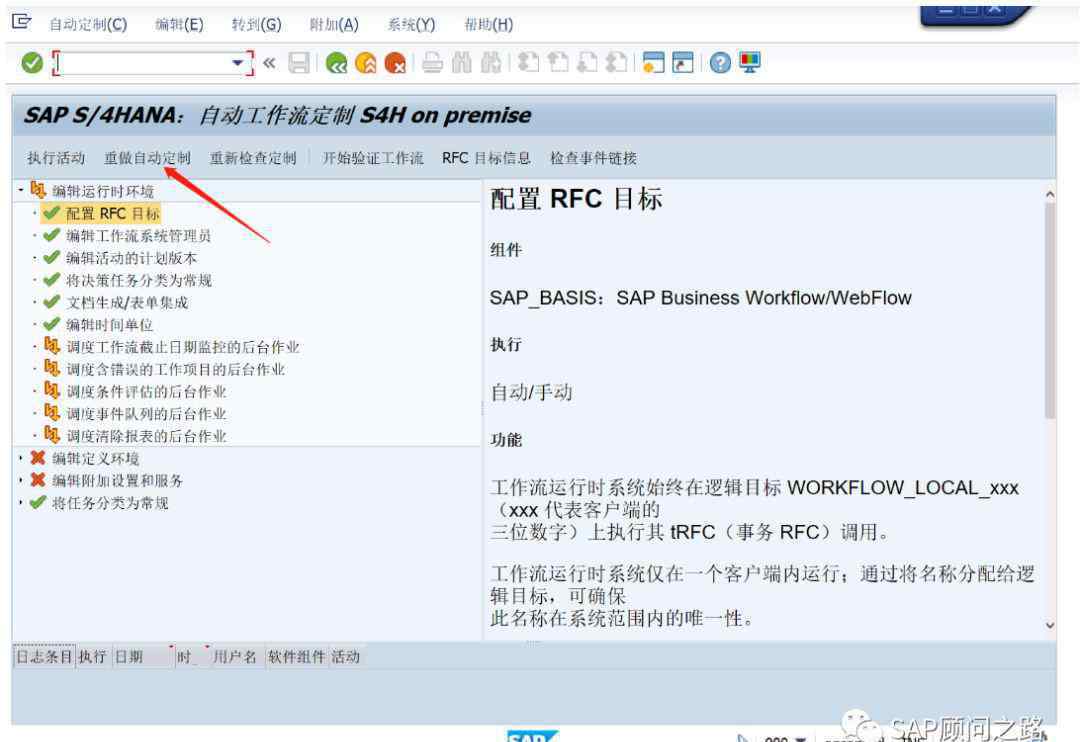Select the 配置 RFC 目标 tree item

click(112, 214)
